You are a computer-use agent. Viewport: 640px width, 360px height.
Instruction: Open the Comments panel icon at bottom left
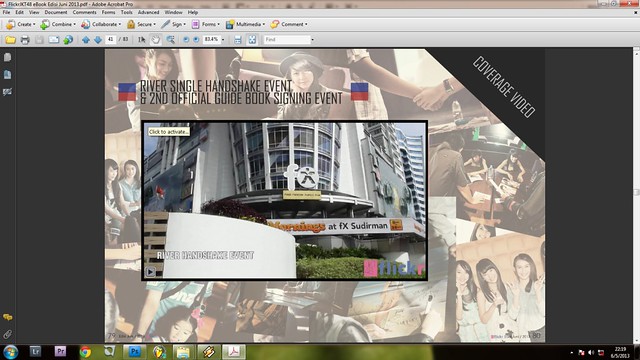(7, 317)
